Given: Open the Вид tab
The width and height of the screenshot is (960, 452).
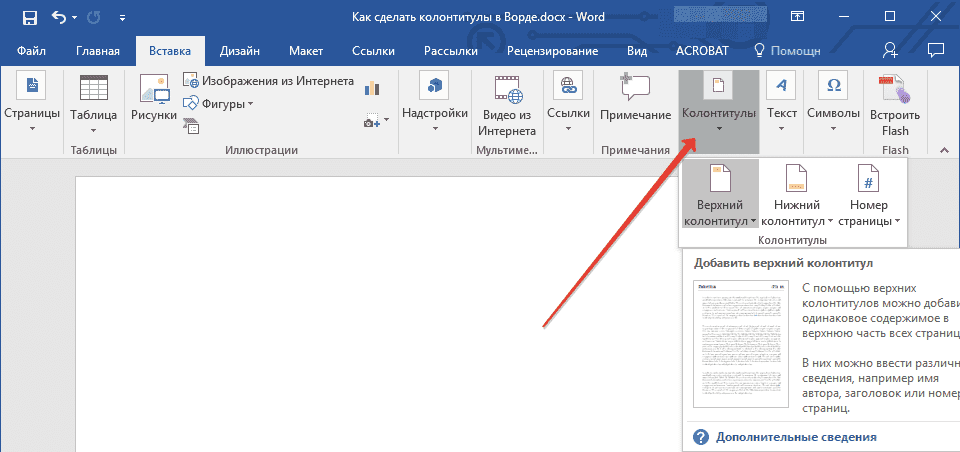Looking at the screenshot, I should 637,51.
